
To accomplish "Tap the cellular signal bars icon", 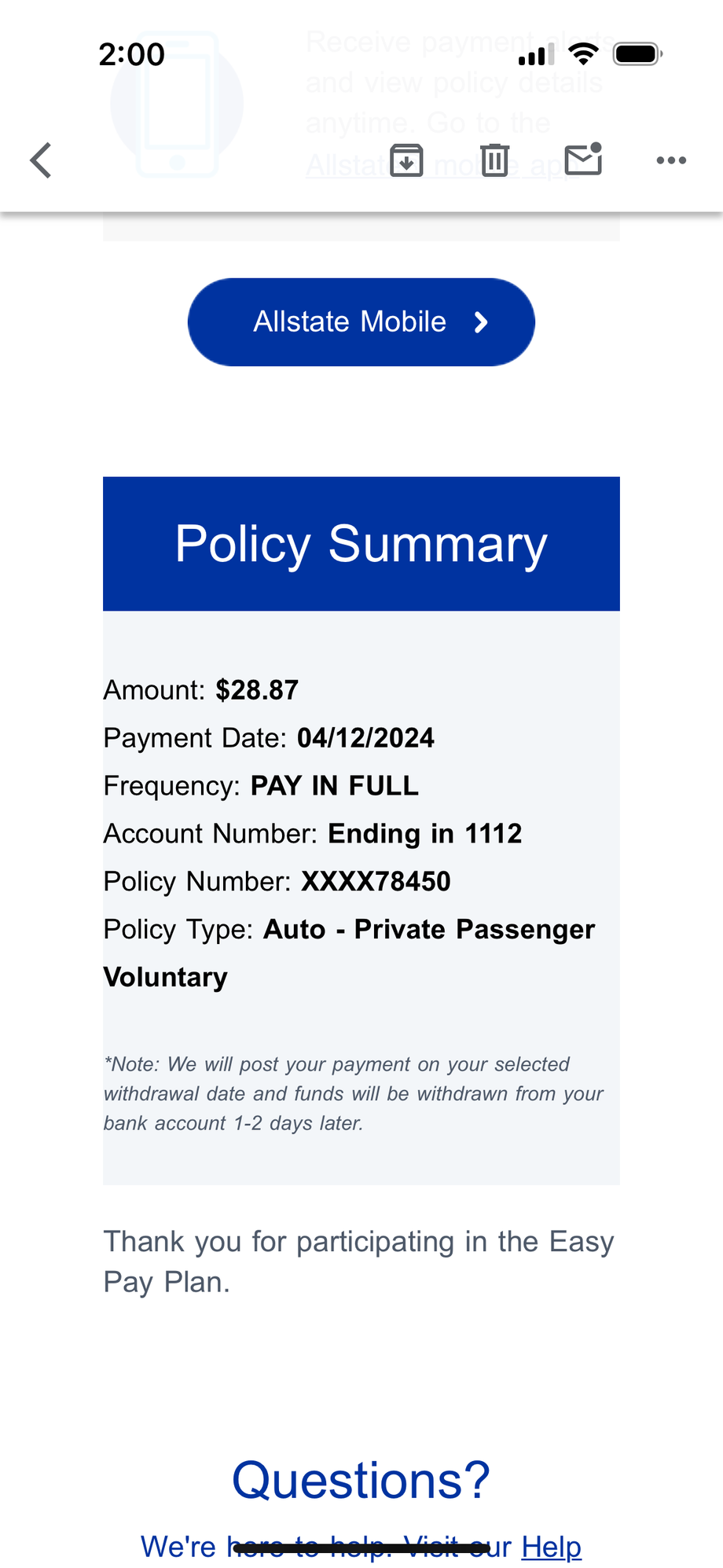I will (x=536, y=55).
